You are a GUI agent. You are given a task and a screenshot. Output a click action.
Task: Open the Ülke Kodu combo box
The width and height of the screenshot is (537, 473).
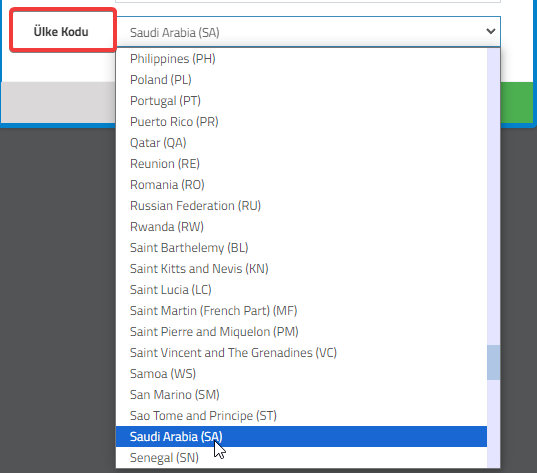pyautogui.click(x=308, y=32)
